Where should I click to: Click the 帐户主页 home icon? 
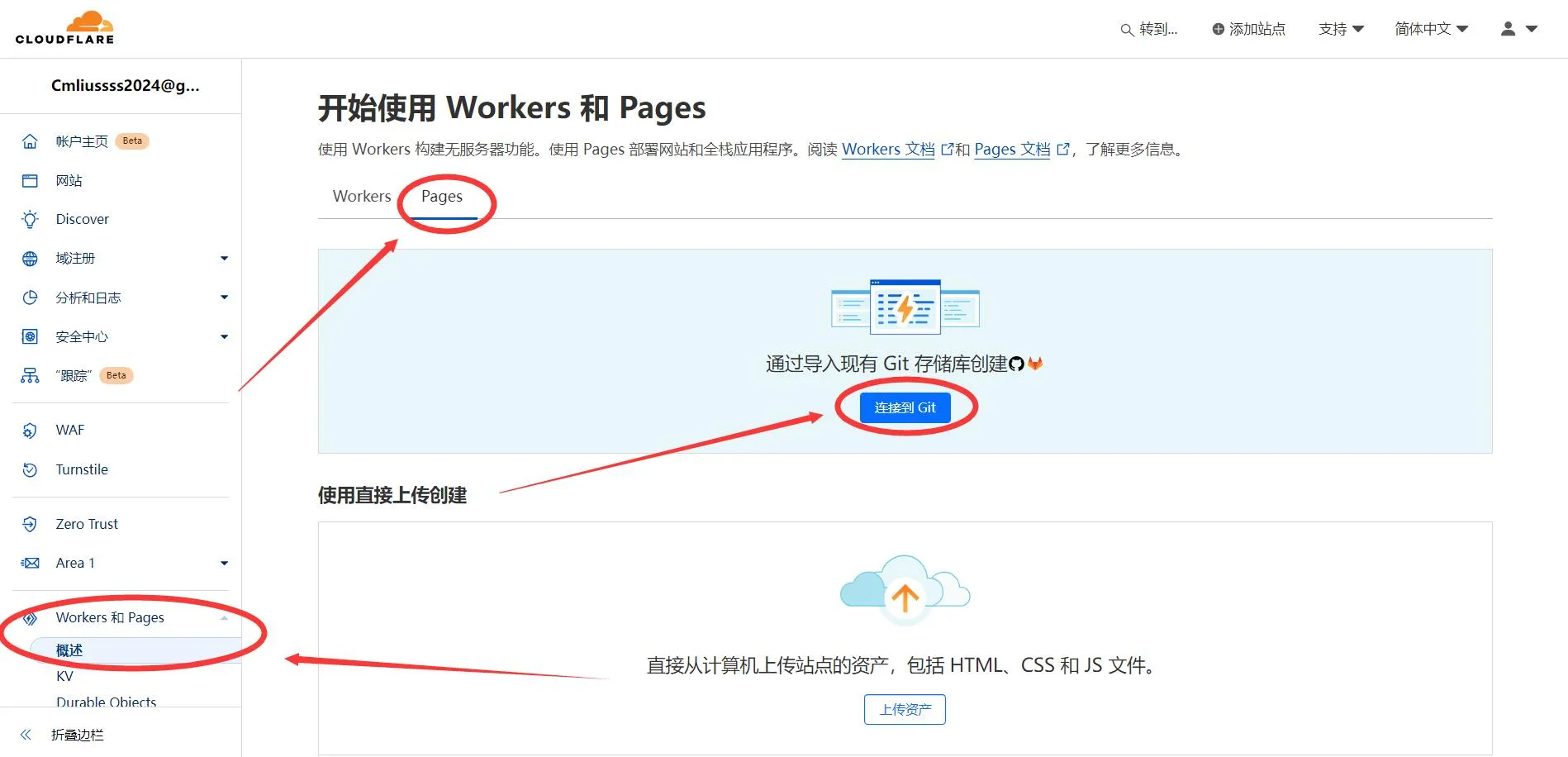[x=30, y=140]
